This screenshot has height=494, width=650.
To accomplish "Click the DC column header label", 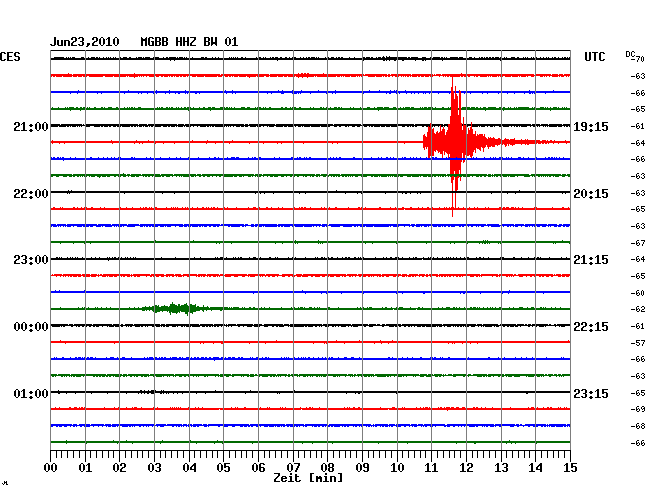I will point(630,54).
